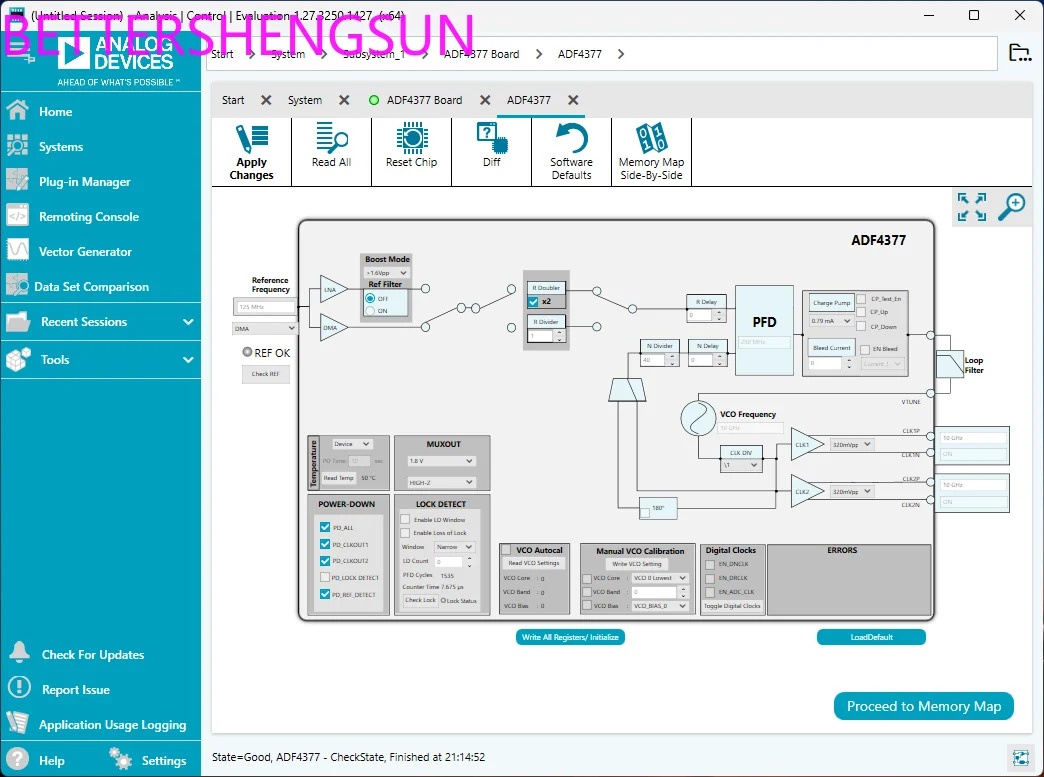Image resolution: width=1044 pixels, height=777 pixels.
Task: Switch to the Start tab
Action: (233, 100)
